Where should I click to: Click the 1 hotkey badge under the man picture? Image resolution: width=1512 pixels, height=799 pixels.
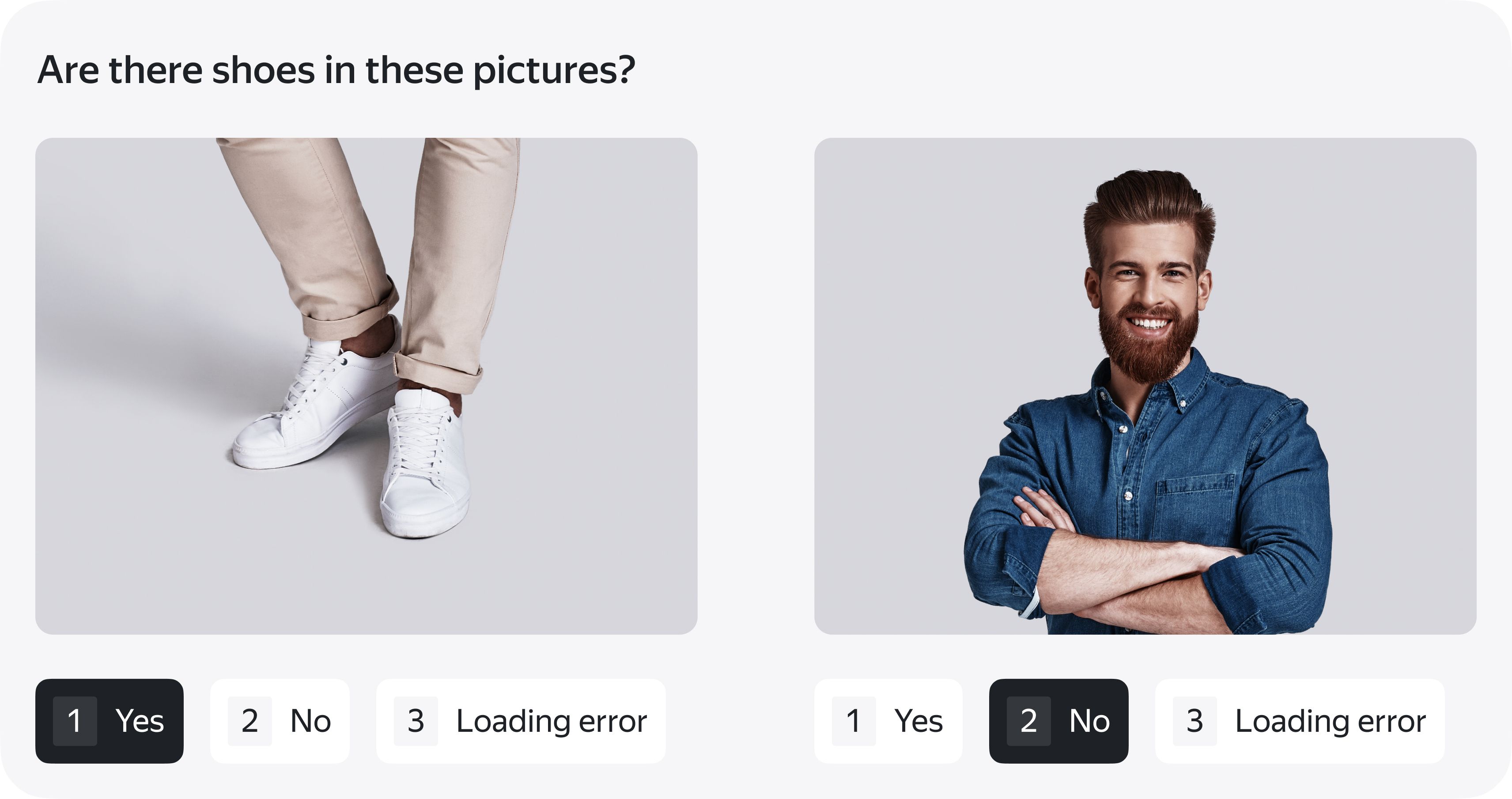coord(854,721)
